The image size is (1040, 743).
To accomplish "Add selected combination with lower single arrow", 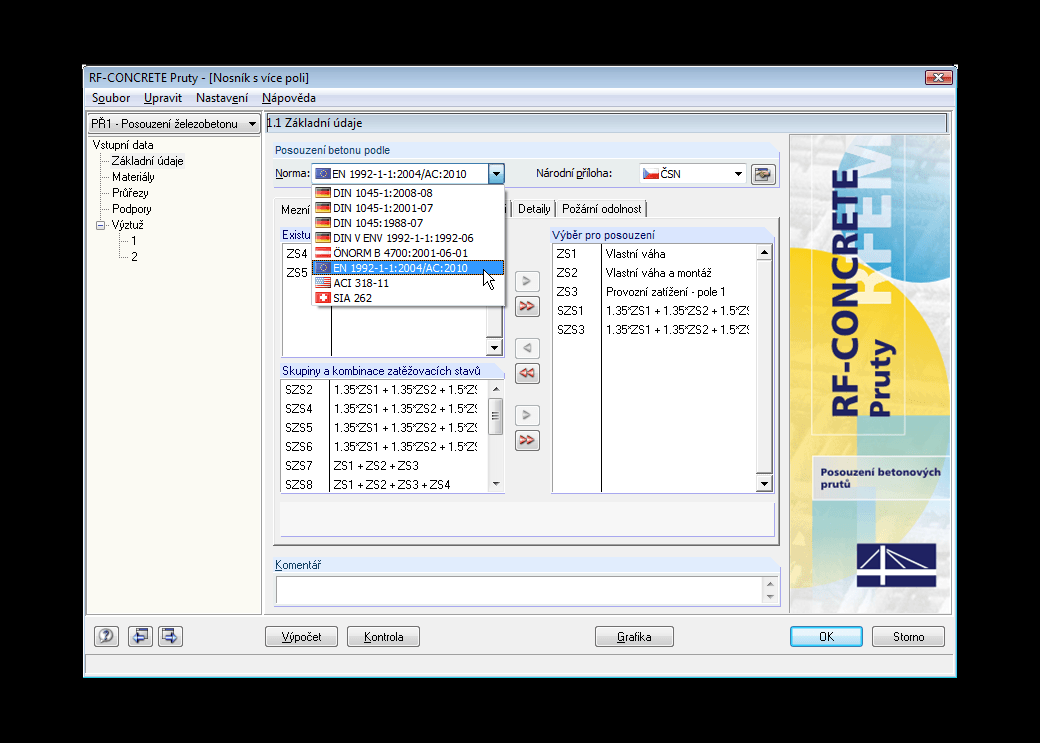I will [x=527, y=415].
